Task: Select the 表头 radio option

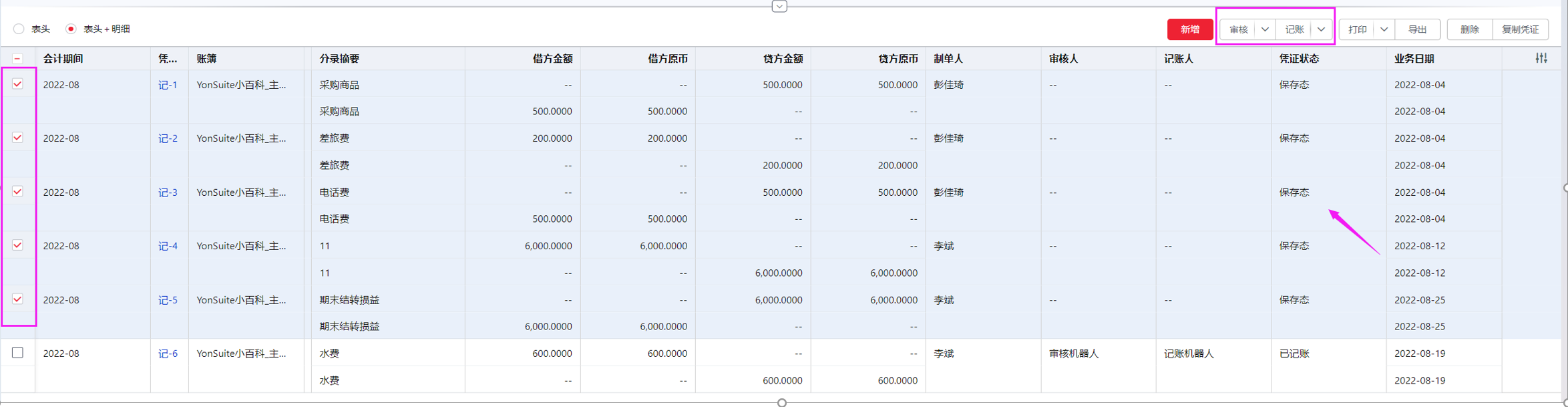Action: pos(19,29)
